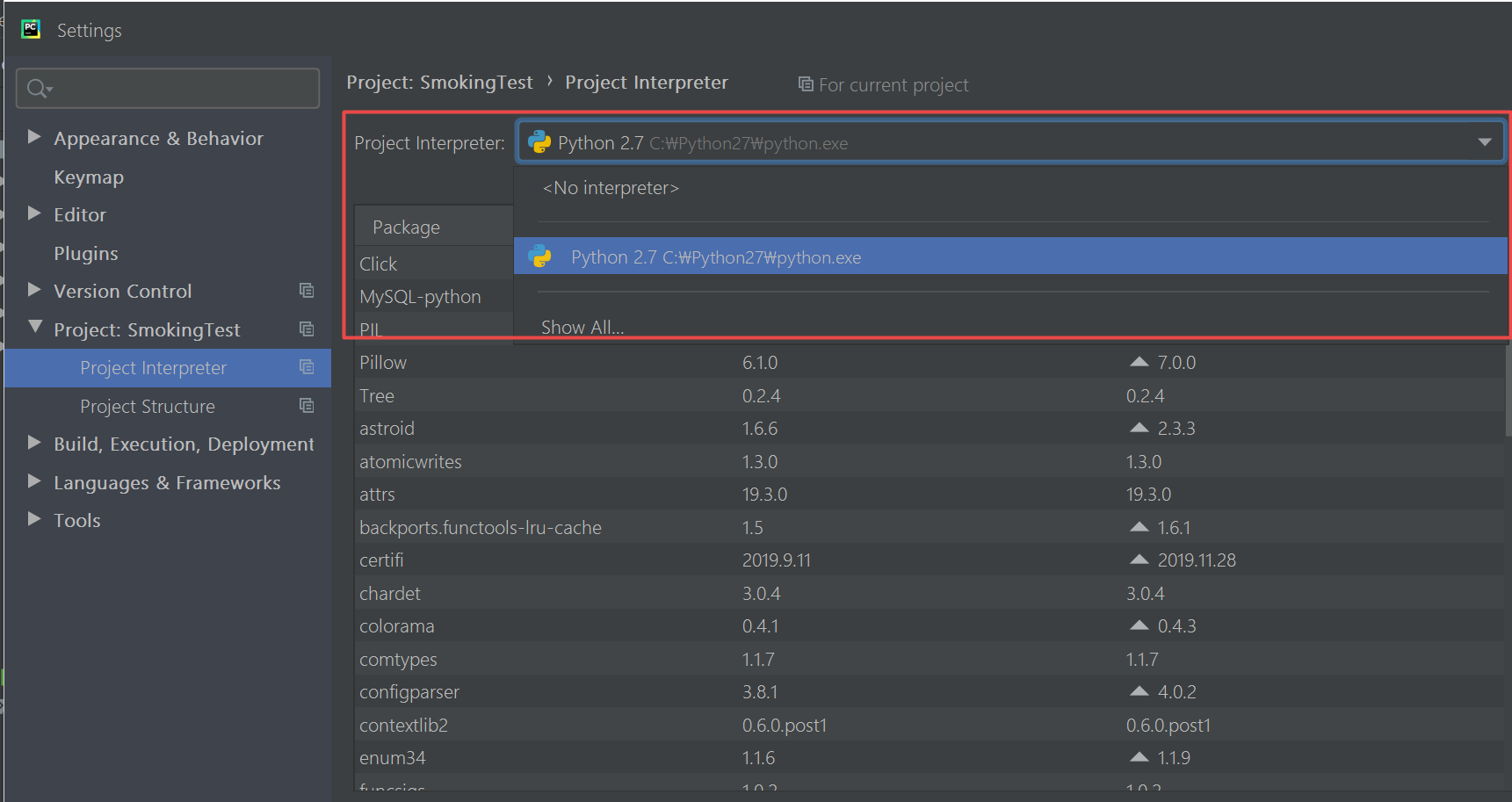Select the MySQL-python package row

[434, 297]
